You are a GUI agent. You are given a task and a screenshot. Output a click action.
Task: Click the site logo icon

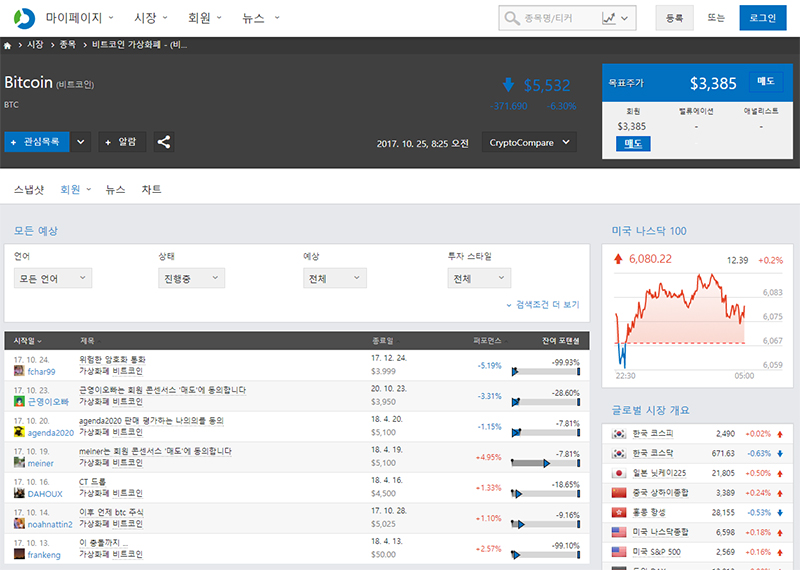pyautogui.click(x=24, y=18)
